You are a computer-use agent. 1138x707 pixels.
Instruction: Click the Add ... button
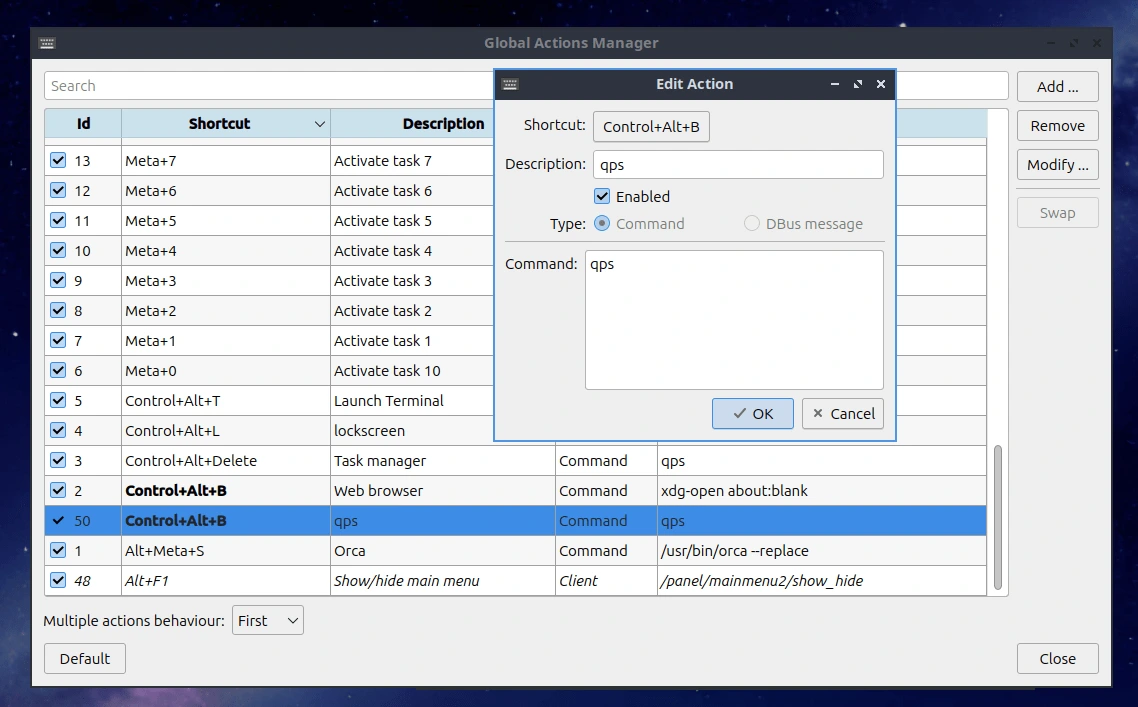point(1057,87)
